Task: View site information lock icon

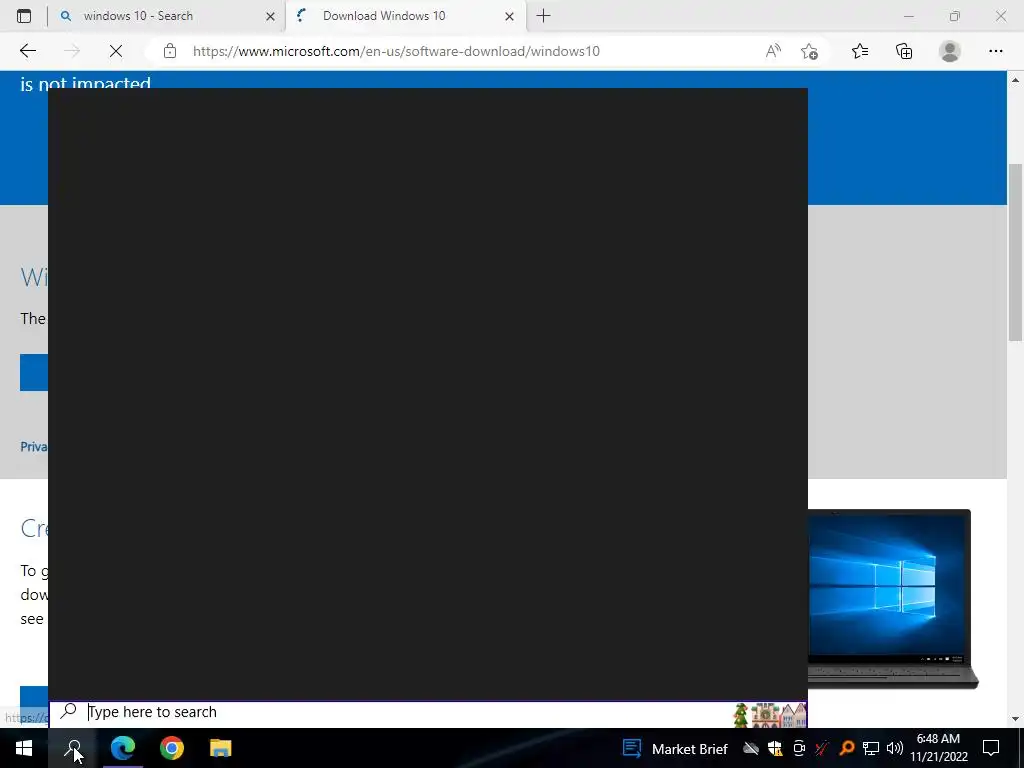Action: [x=170, y=51]
